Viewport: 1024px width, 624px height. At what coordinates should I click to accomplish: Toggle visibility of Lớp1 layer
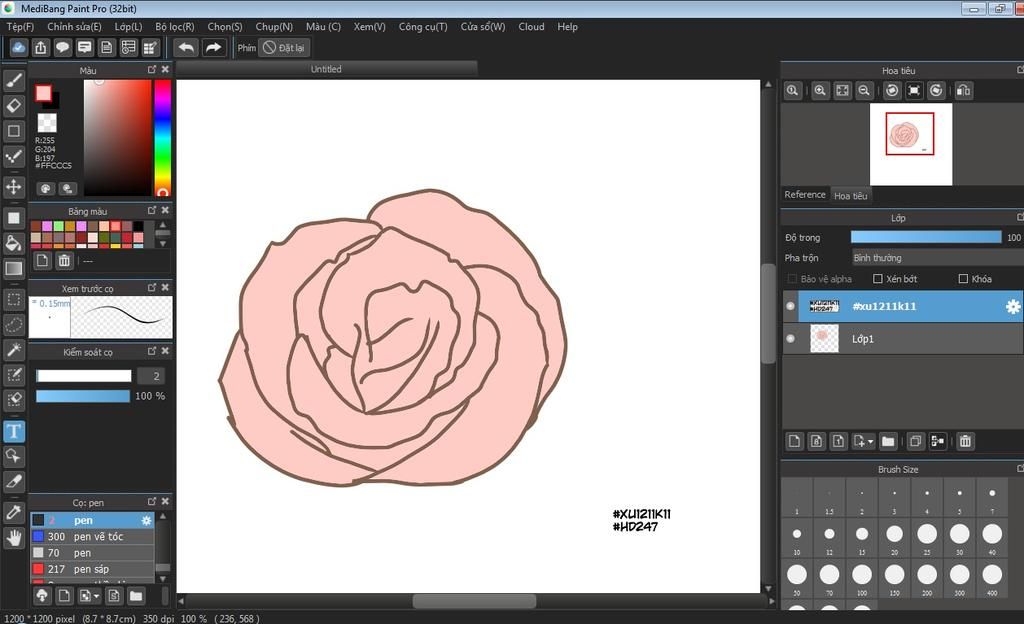tap(790, 339)
